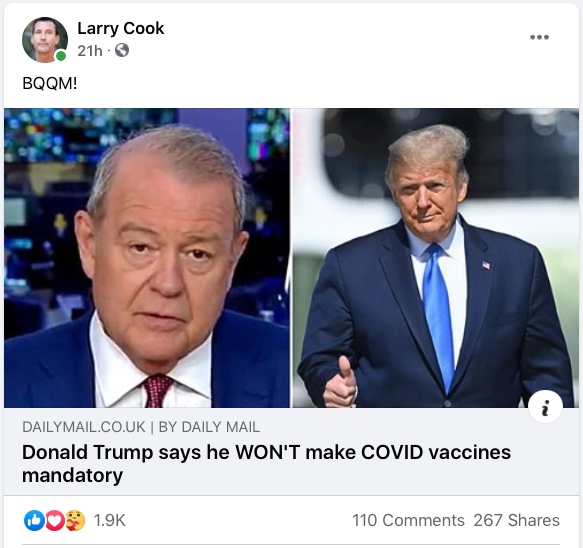Click the Trump thumbs-up photo on right
The width and height of the screenshot is (583, 548).
coord(436,258)
